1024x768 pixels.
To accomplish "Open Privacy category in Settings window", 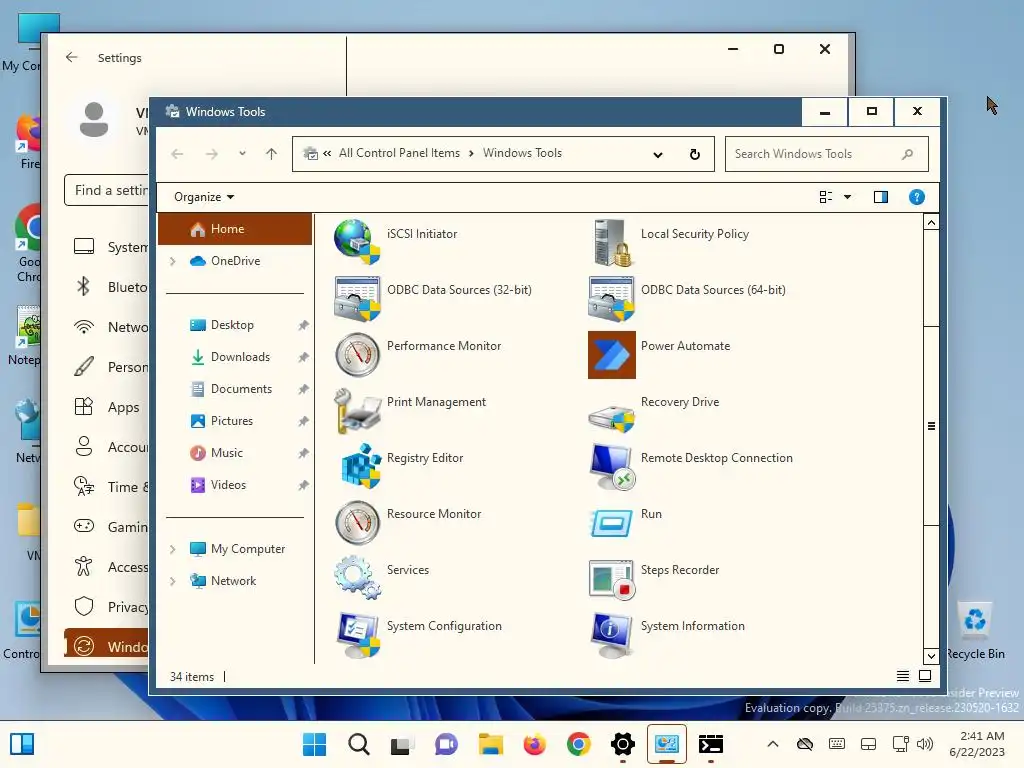I will coord(110,607).
